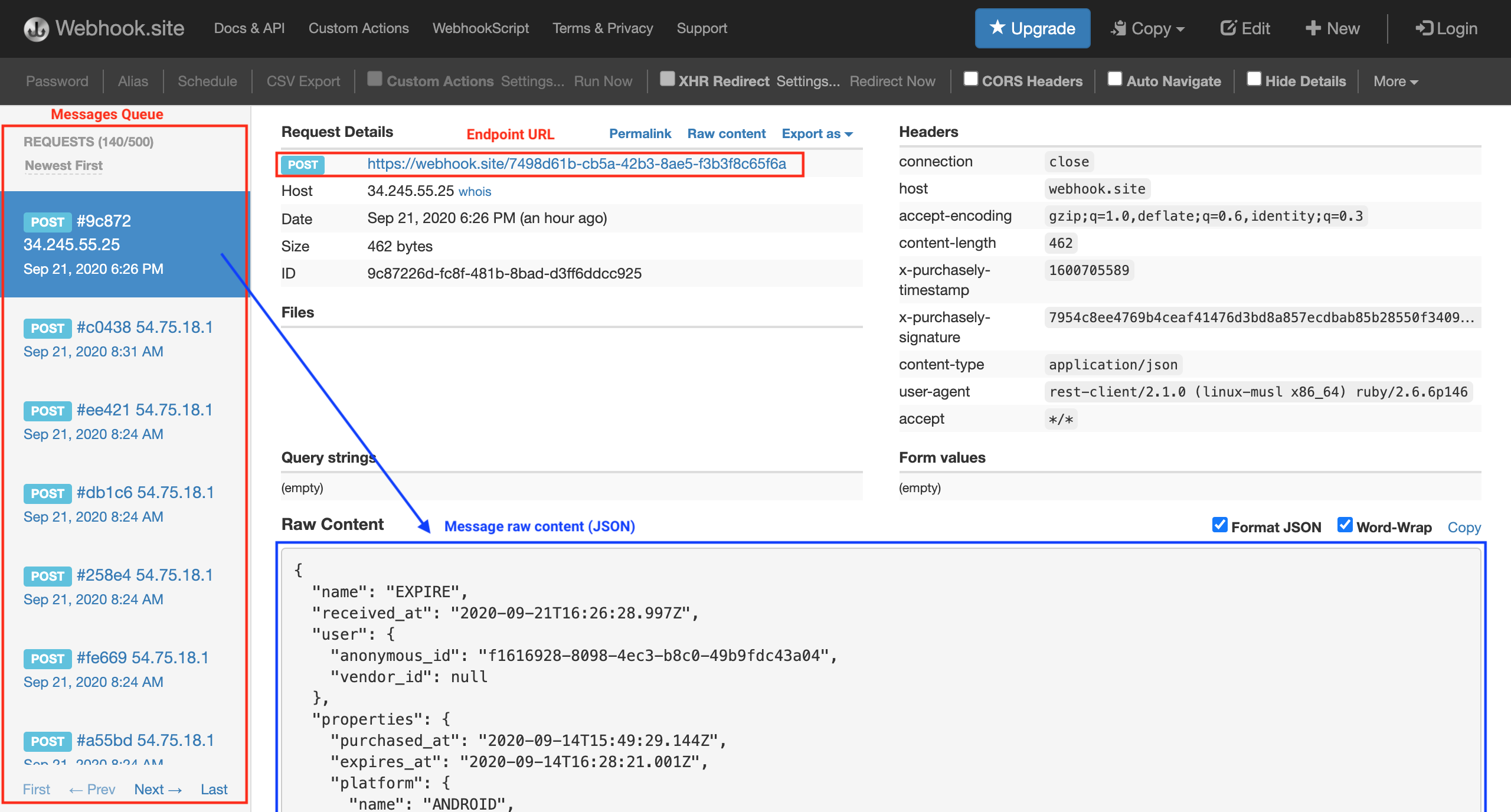
Task: Go to Next page of requests
Action: [158, 790]
